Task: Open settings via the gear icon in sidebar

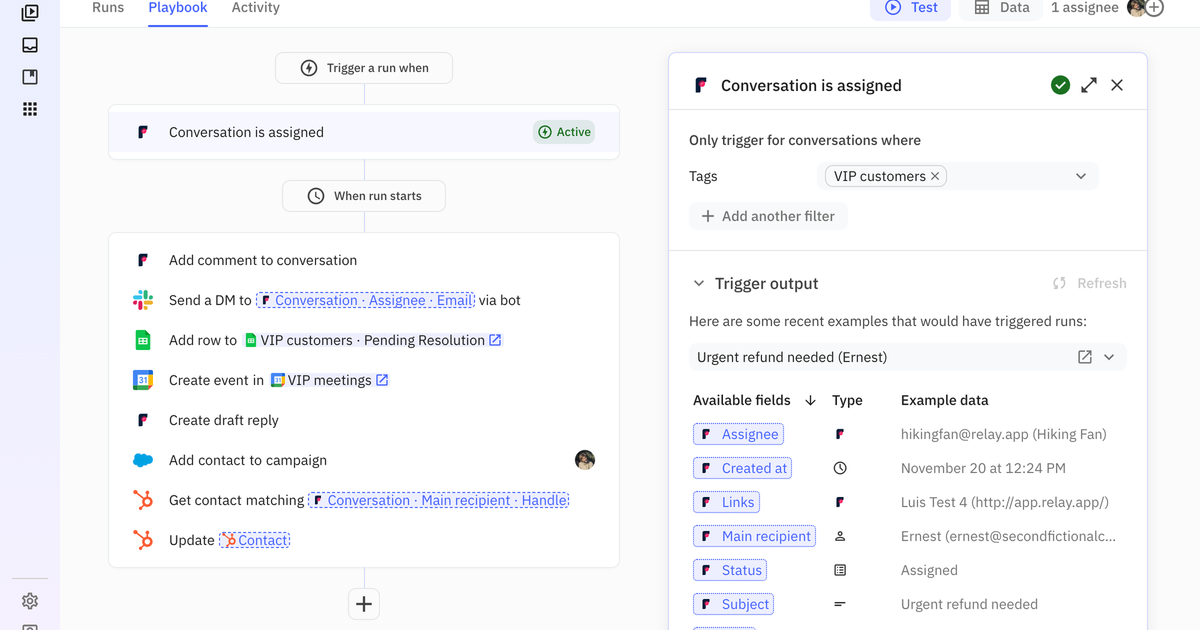Action: (x=29, y=601)
